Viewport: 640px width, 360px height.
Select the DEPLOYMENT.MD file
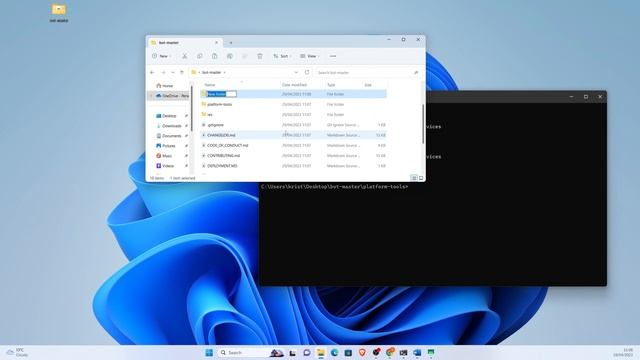point(293,166)
